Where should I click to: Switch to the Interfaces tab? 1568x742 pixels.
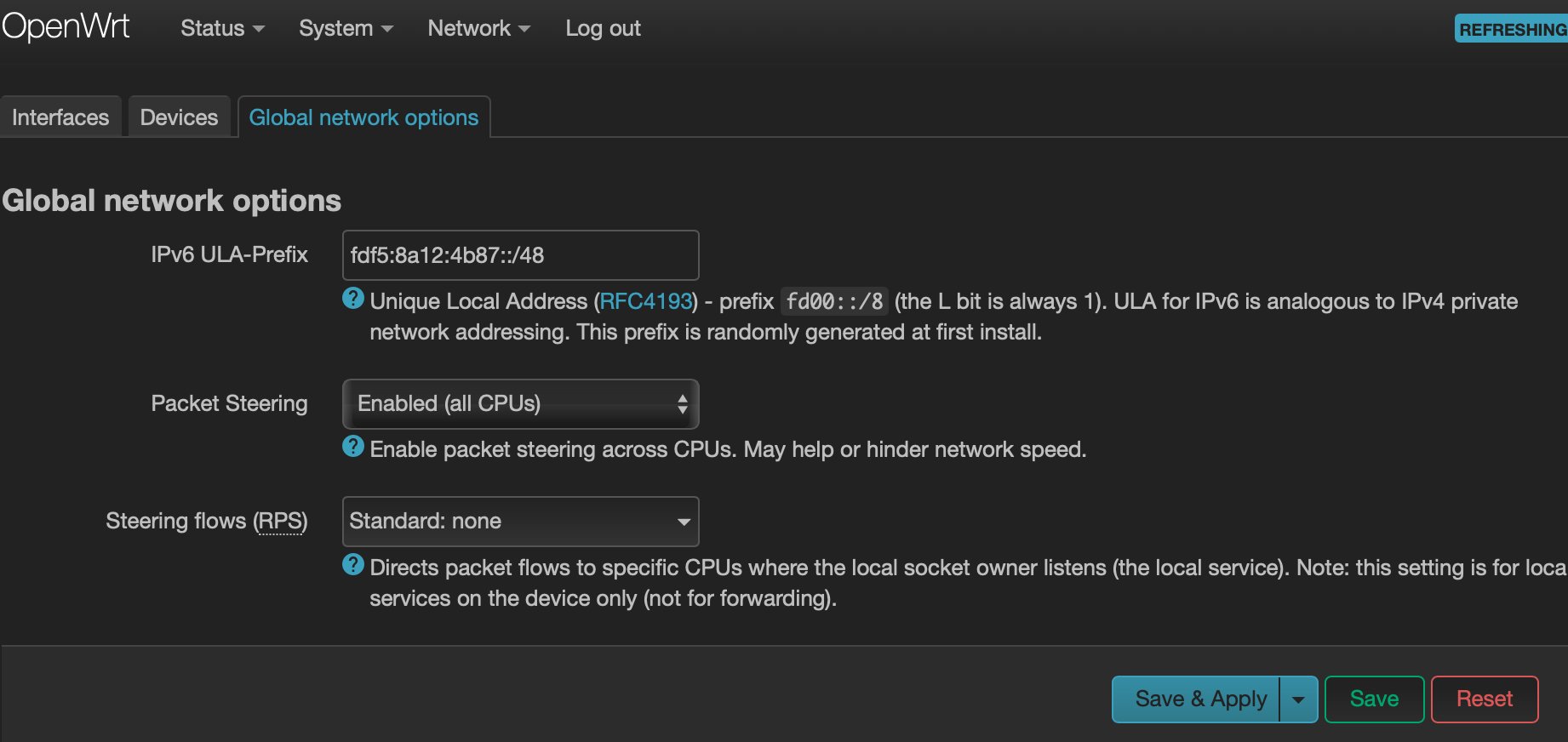60,117
